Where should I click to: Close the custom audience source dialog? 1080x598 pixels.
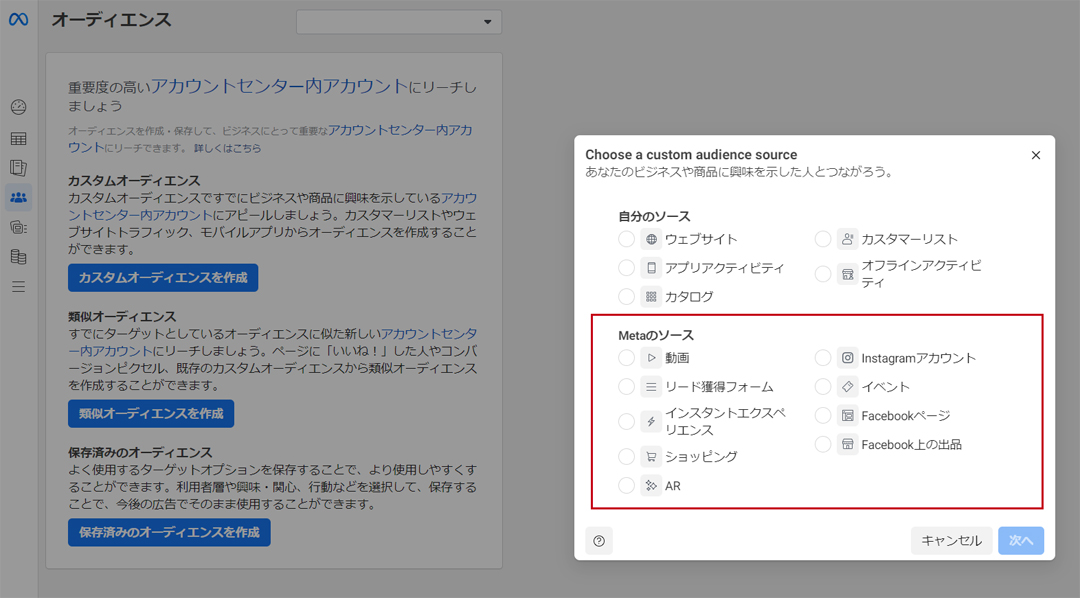click(x=1036, y=155)
